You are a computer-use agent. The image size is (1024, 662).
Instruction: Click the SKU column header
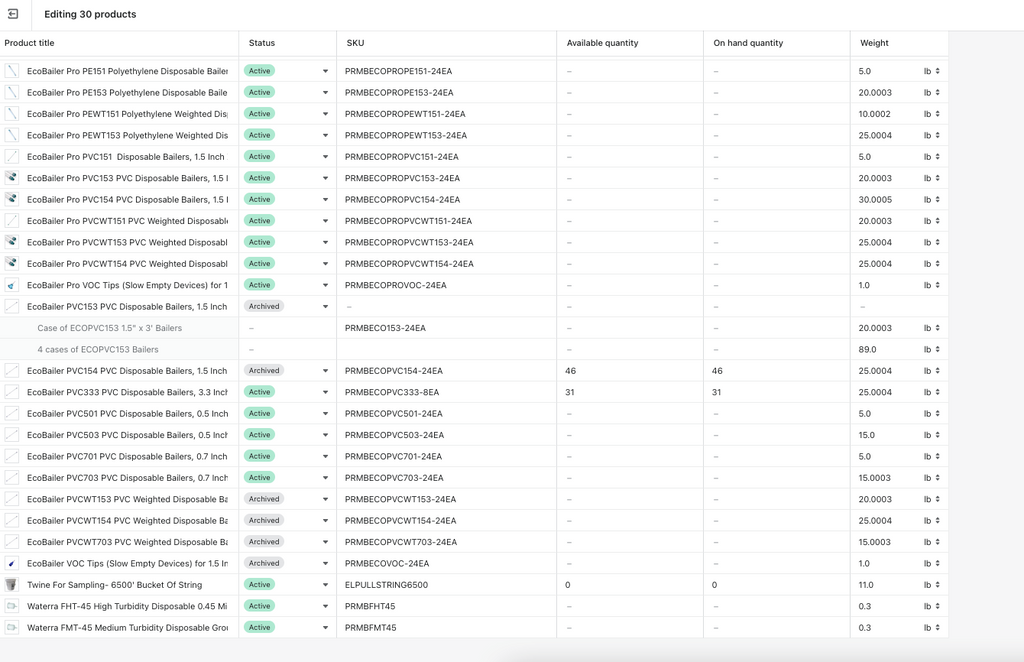click(355, 43)
